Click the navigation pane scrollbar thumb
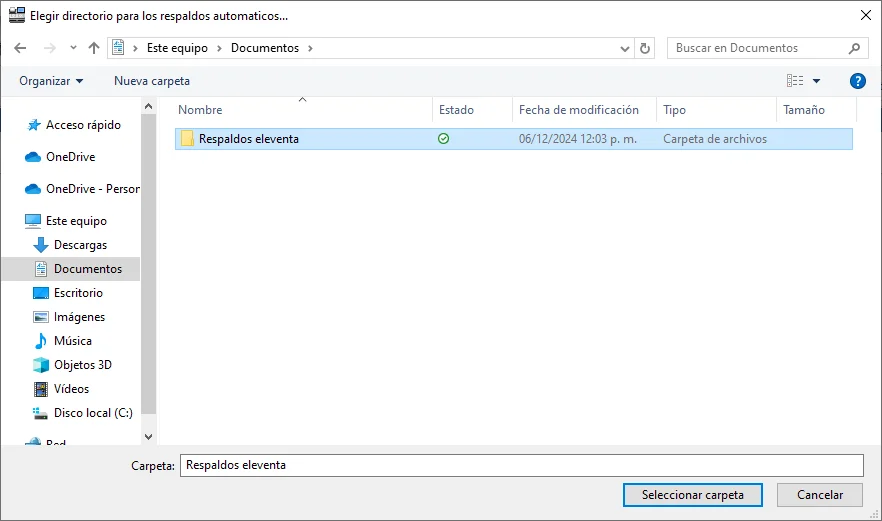The width and height of the screenshot is (882, 521). 148,264
